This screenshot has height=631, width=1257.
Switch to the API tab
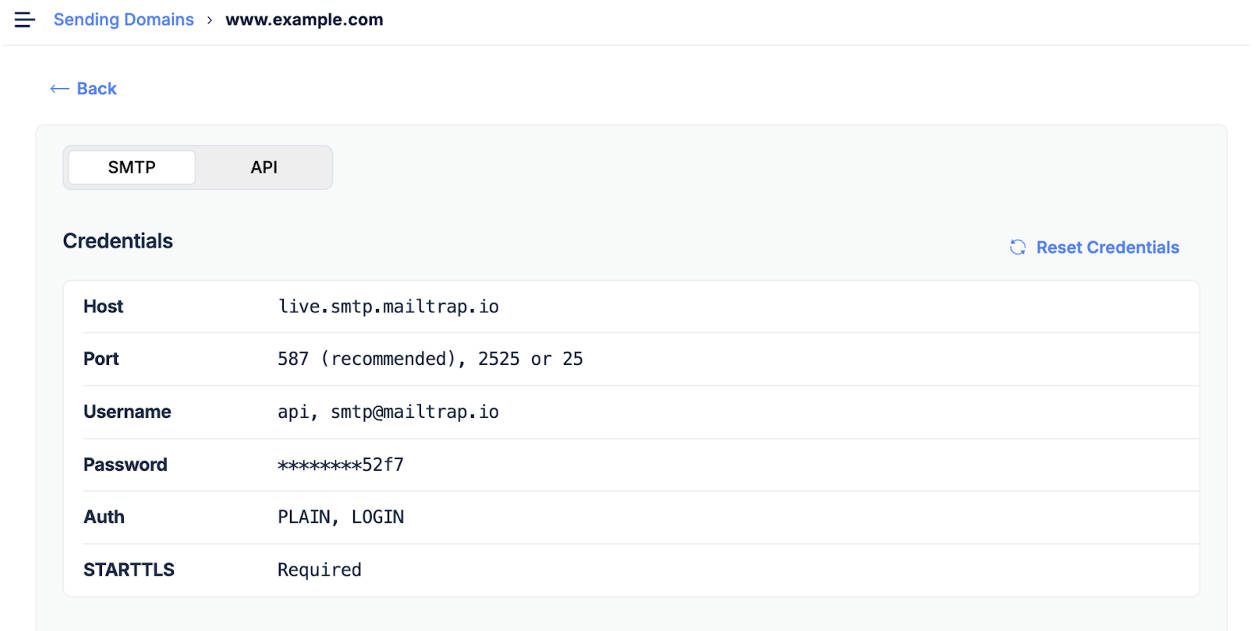[264, 167]
